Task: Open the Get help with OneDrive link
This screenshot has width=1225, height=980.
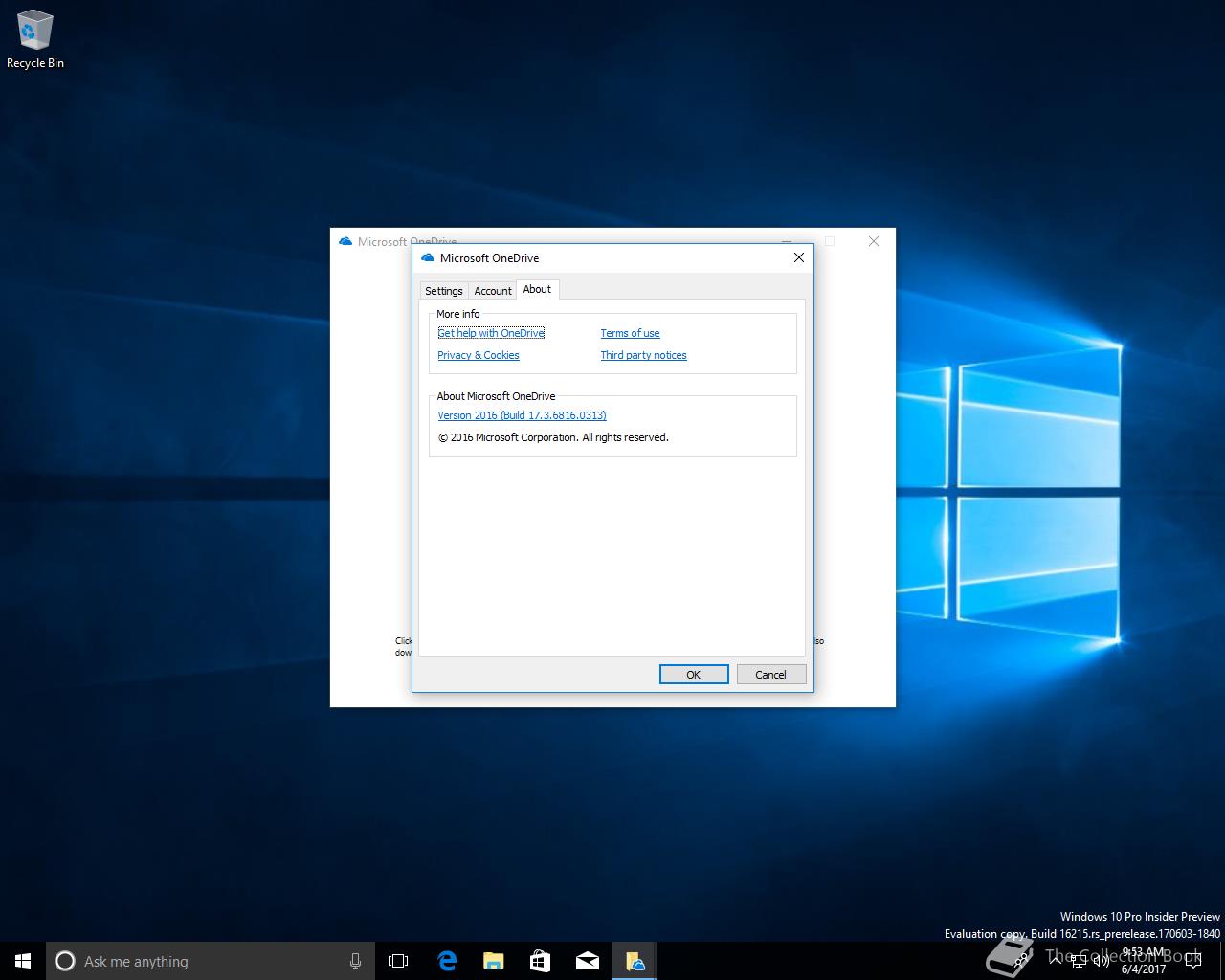Action: coord(491,333)
